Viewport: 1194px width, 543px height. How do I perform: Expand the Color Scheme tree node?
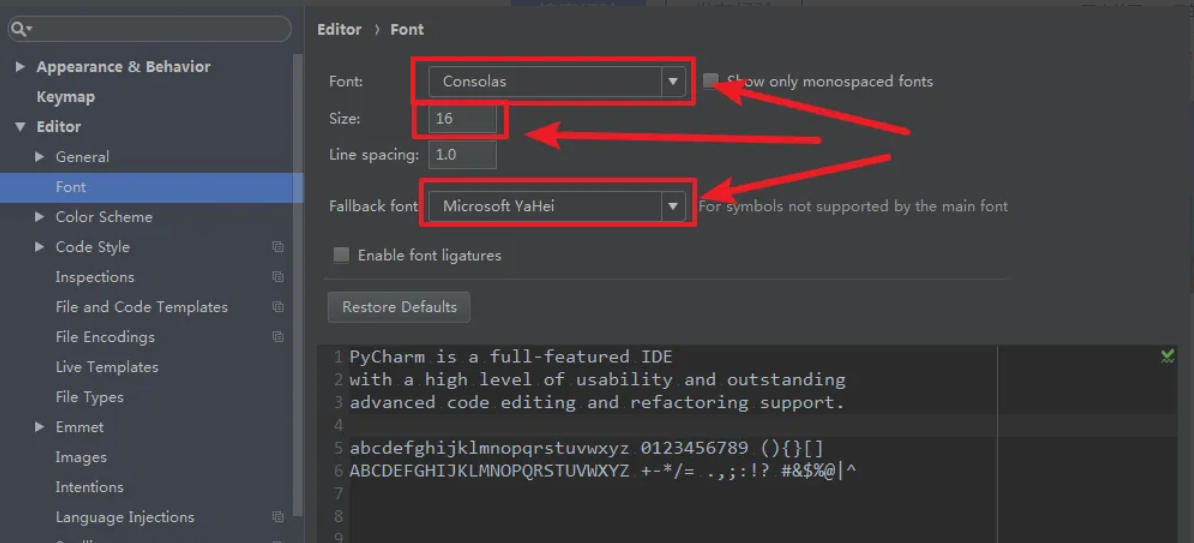pos(40,217)
